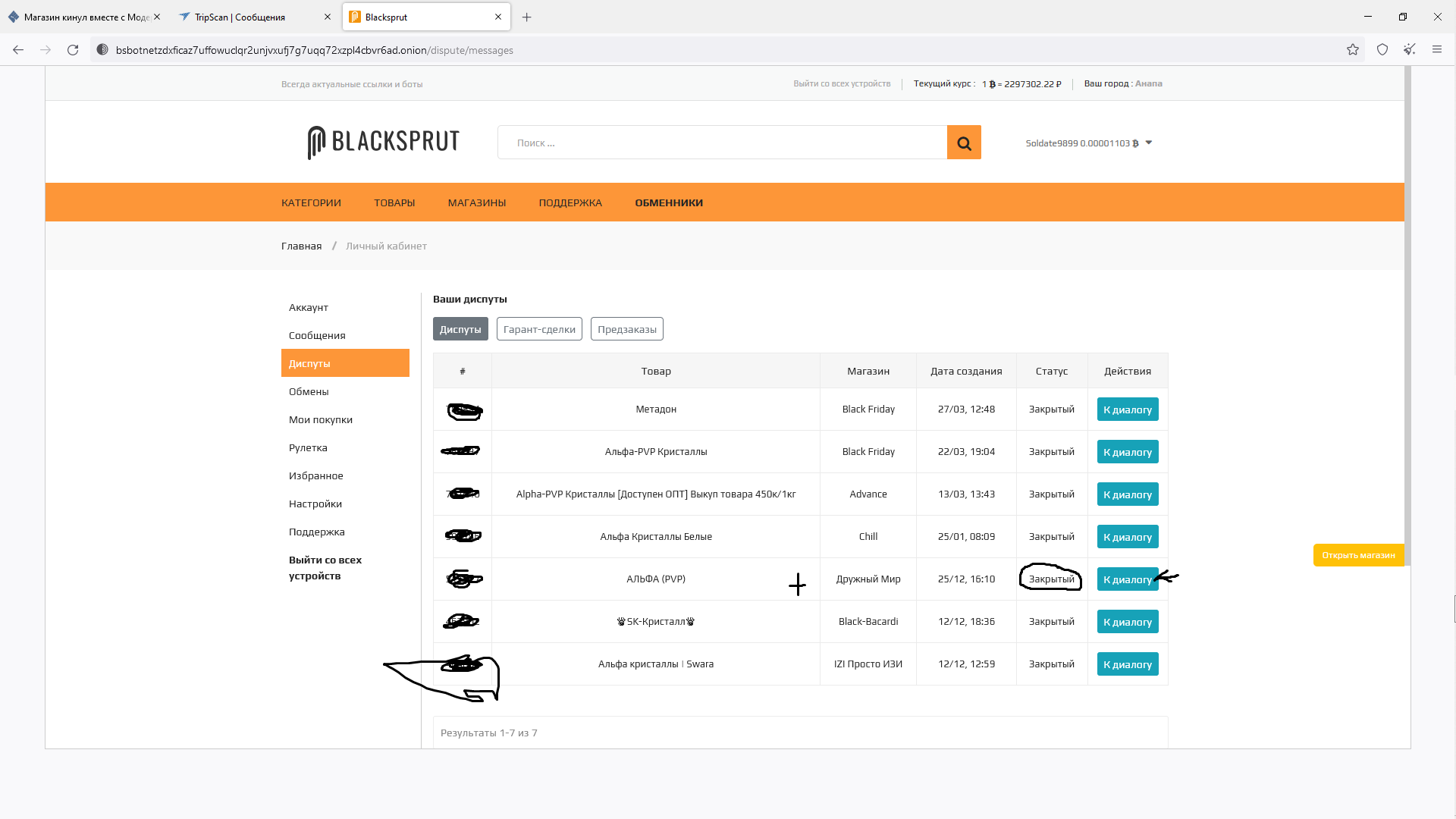Click К диалогу for Chill shop dispute

1128,537
